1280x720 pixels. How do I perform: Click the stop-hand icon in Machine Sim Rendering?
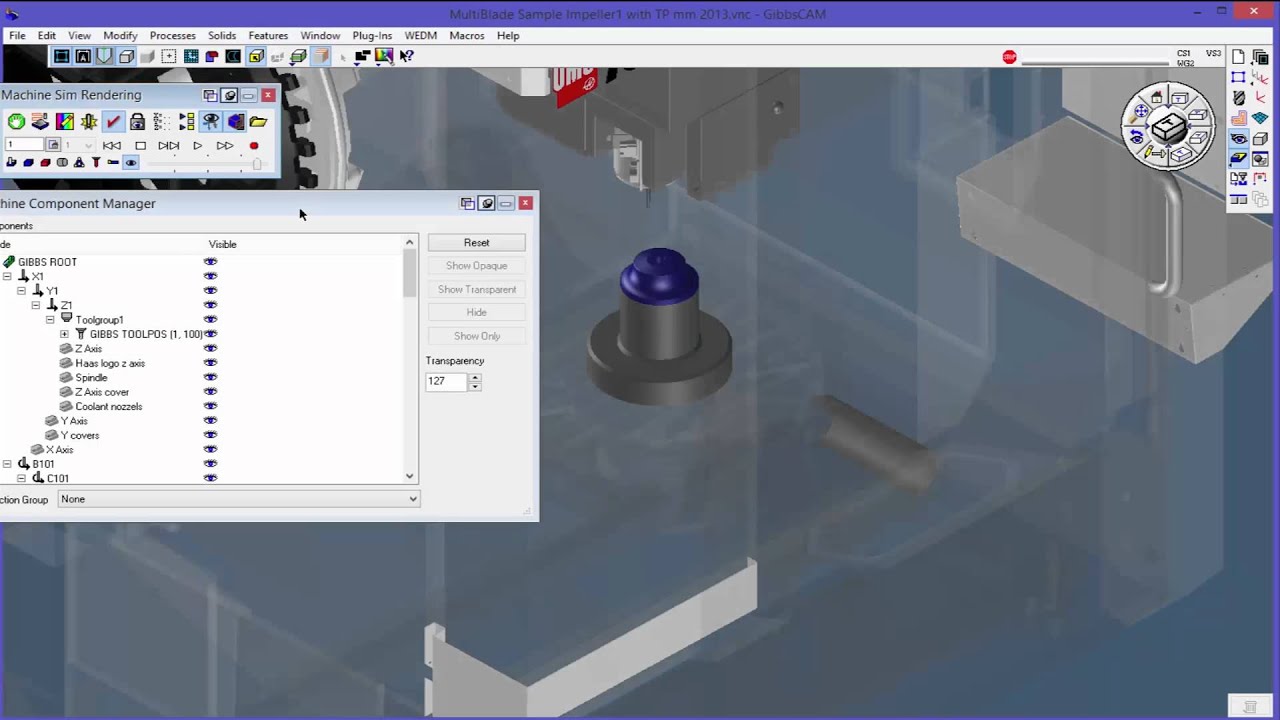16,121
